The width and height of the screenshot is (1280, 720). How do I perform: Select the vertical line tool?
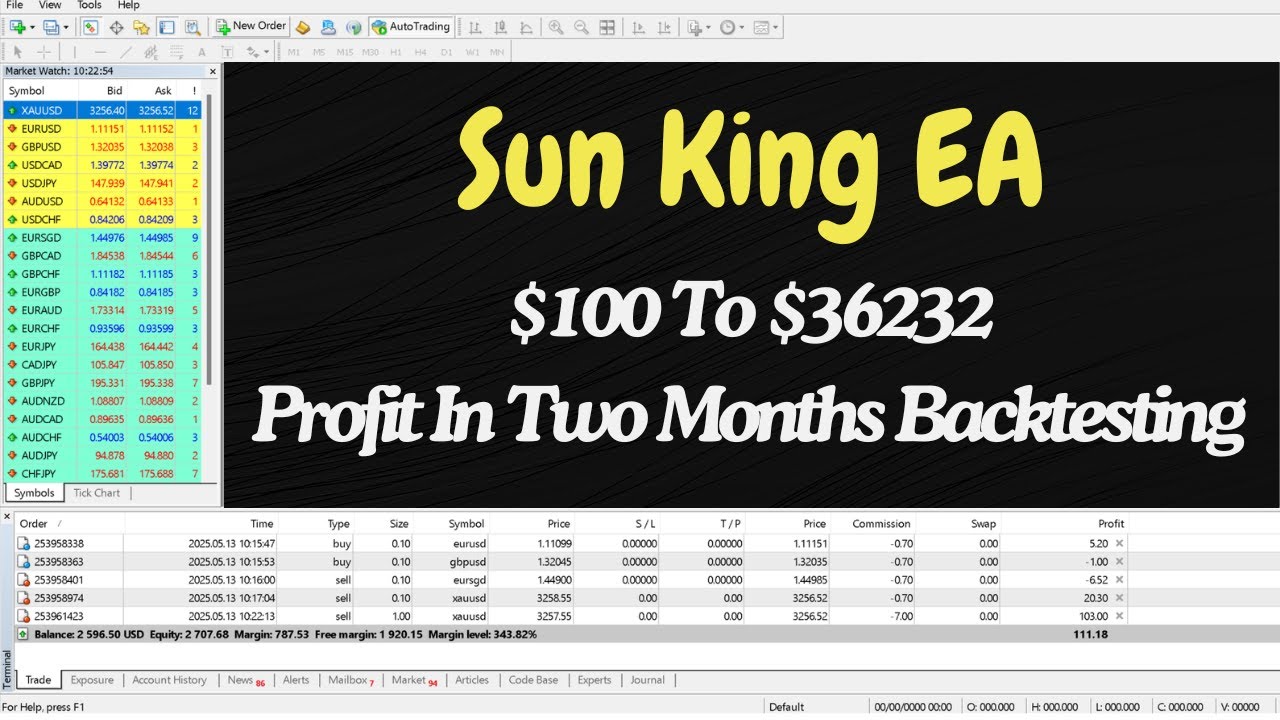[73, 51]
